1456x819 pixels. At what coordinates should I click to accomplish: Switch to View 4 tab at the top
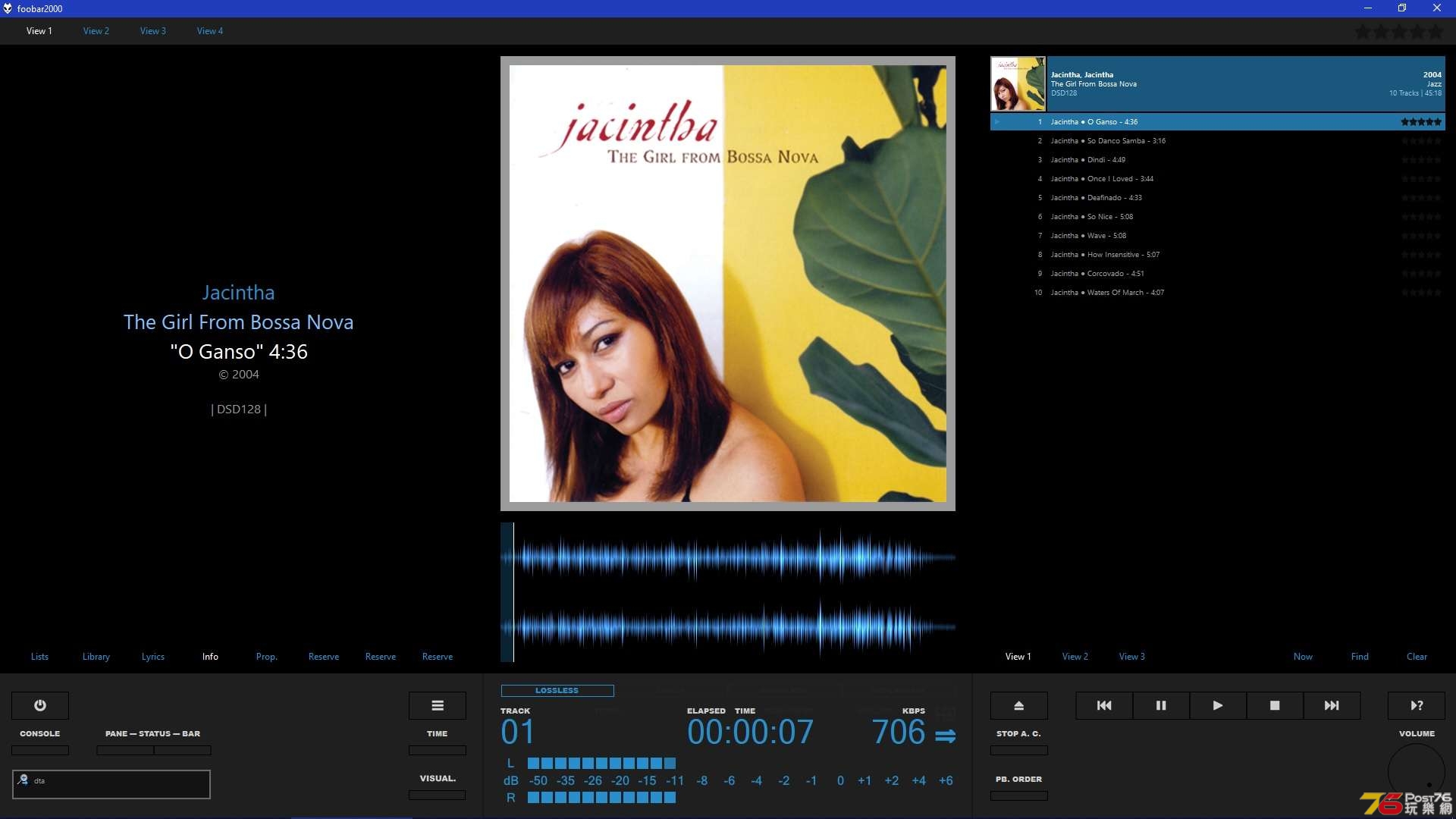click(x=210, y=31)
